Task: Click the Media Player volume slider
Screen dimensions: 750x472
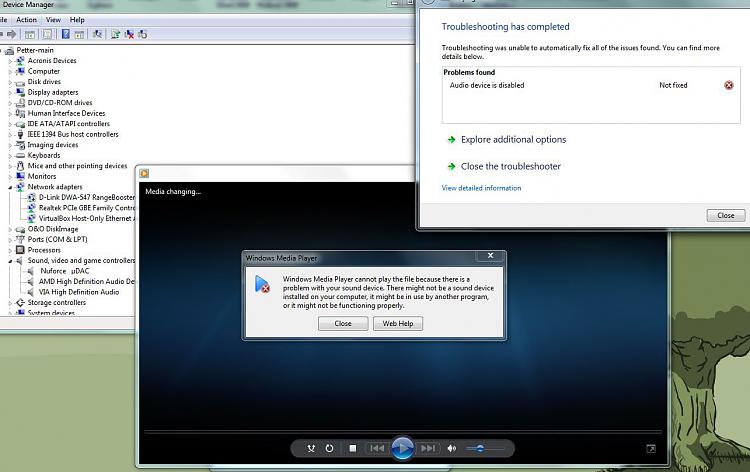Action: 485,448
